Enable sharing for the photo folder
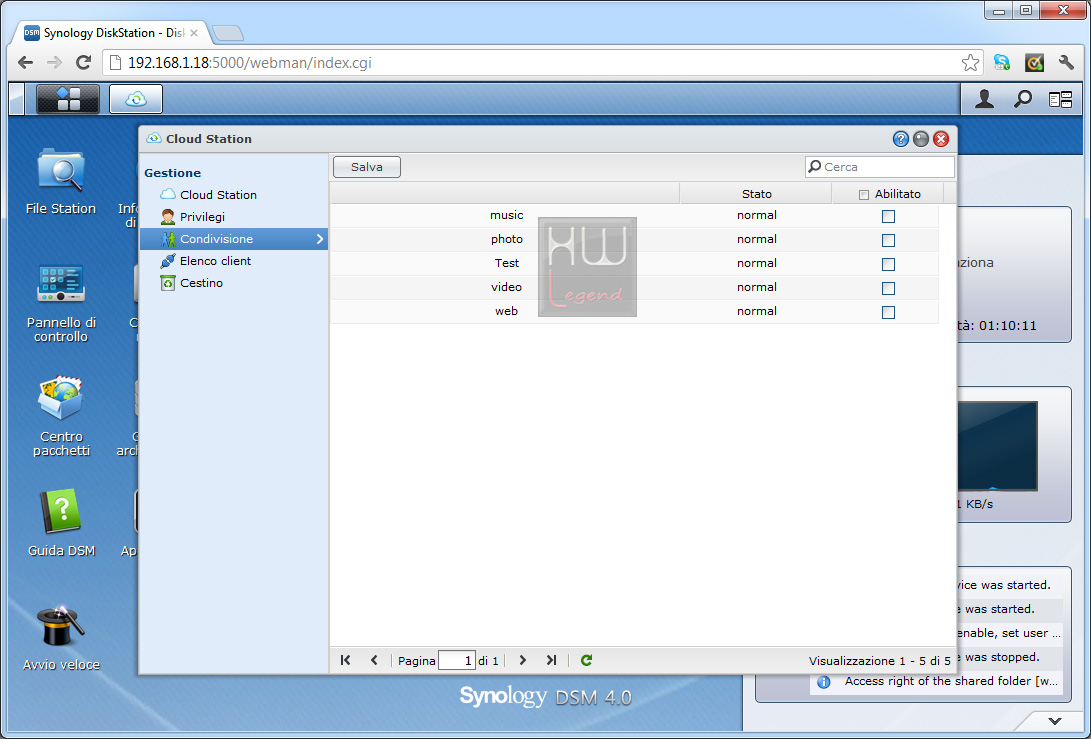 coord(888,240)
